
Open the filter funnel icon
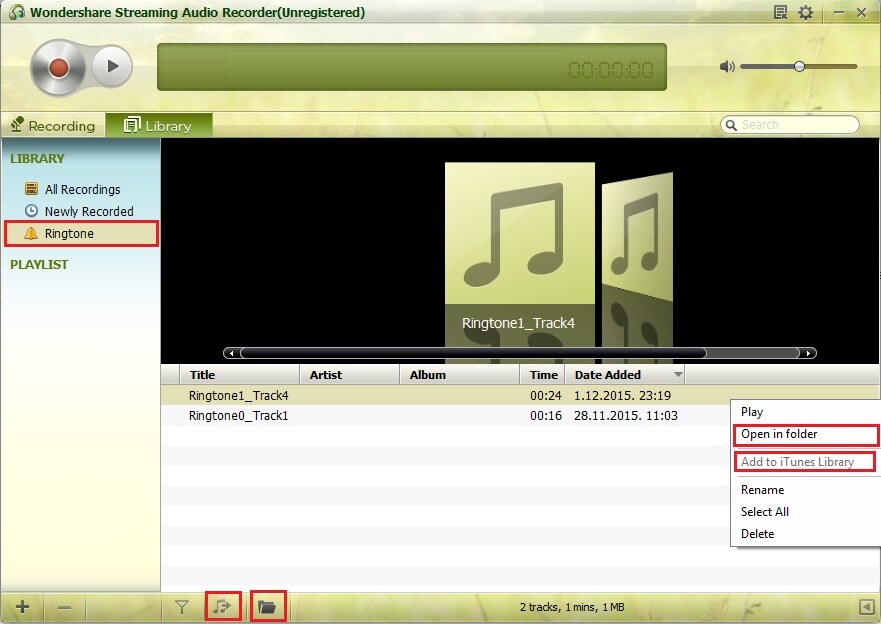(181, 607)
